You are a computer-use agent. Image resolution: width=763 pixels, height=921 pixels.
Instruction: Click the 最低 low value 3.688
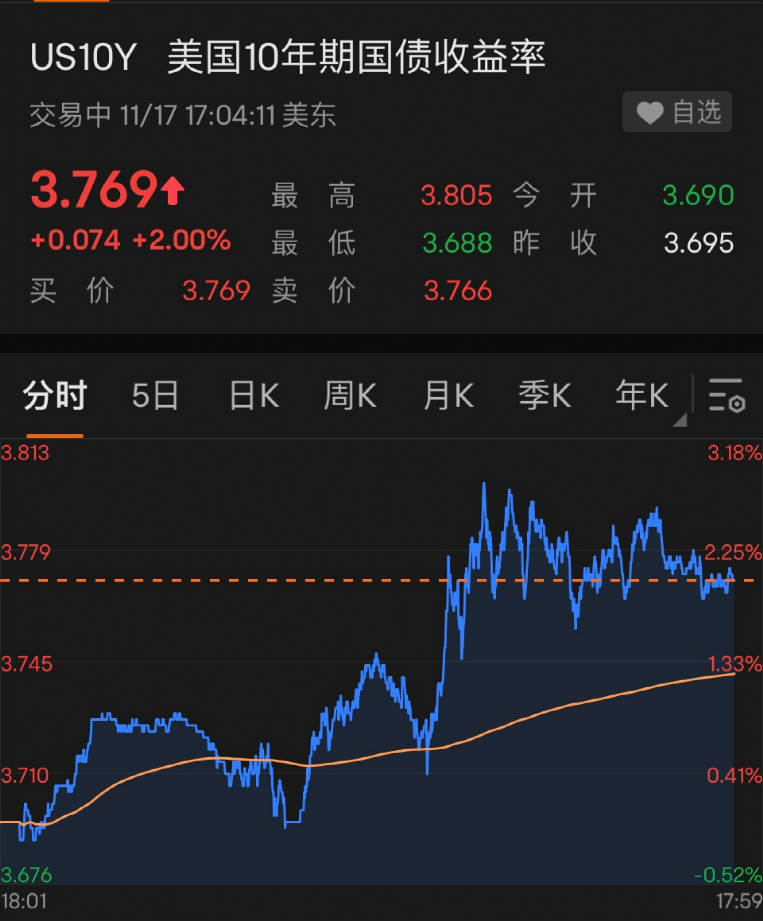(x=457, y=243)
